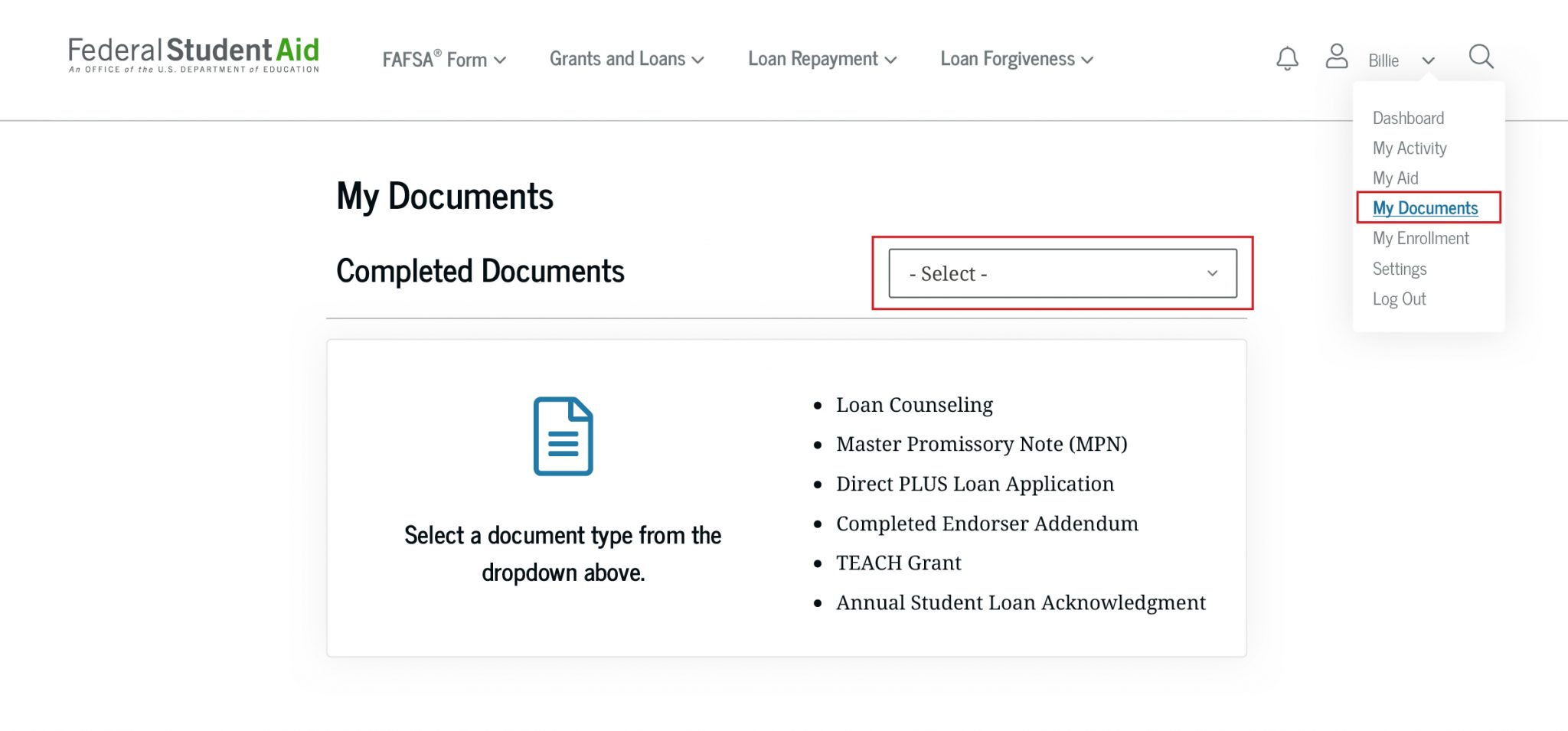Collapse the Billie account menu chevron
The width and height of the screenshot is (1568, 731).
(x=1428, y=60)
